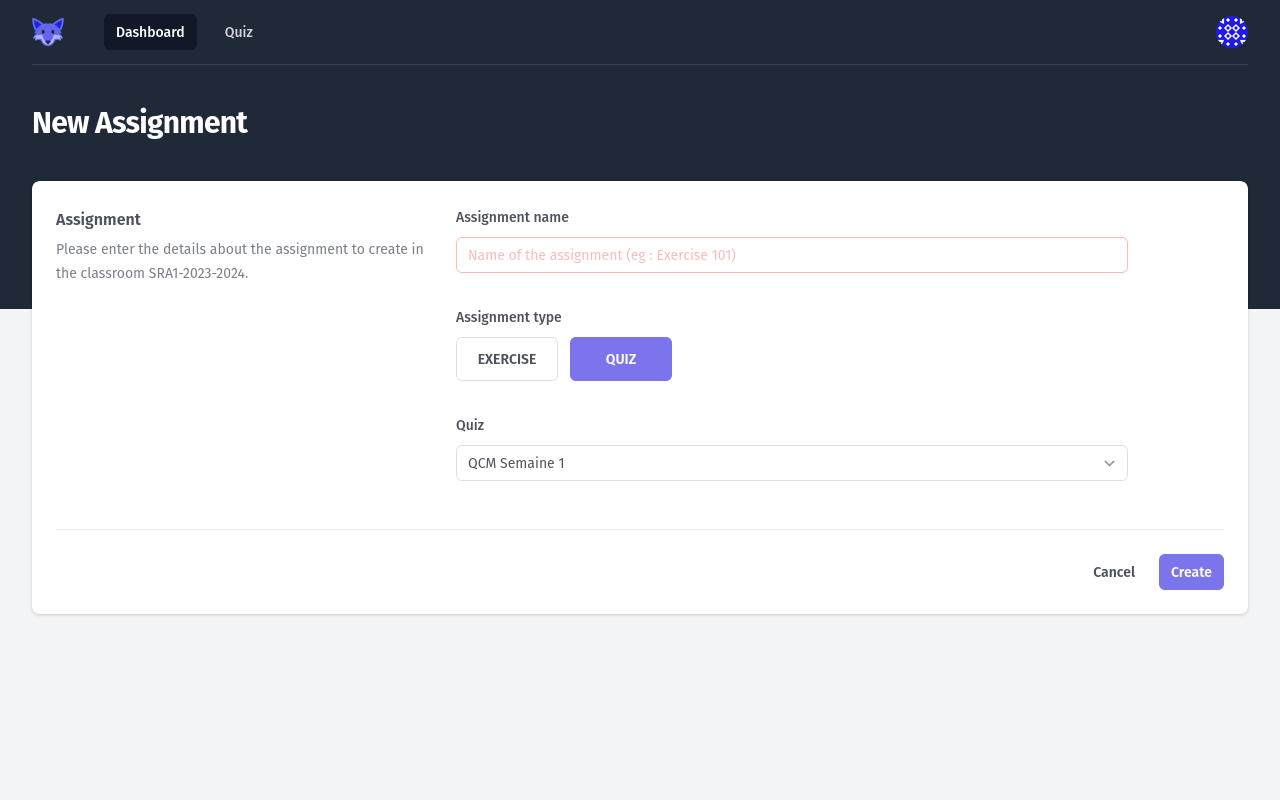Navigate to Quiz page via top navigation
1280x800 pixels.
(x=238, y=32)
